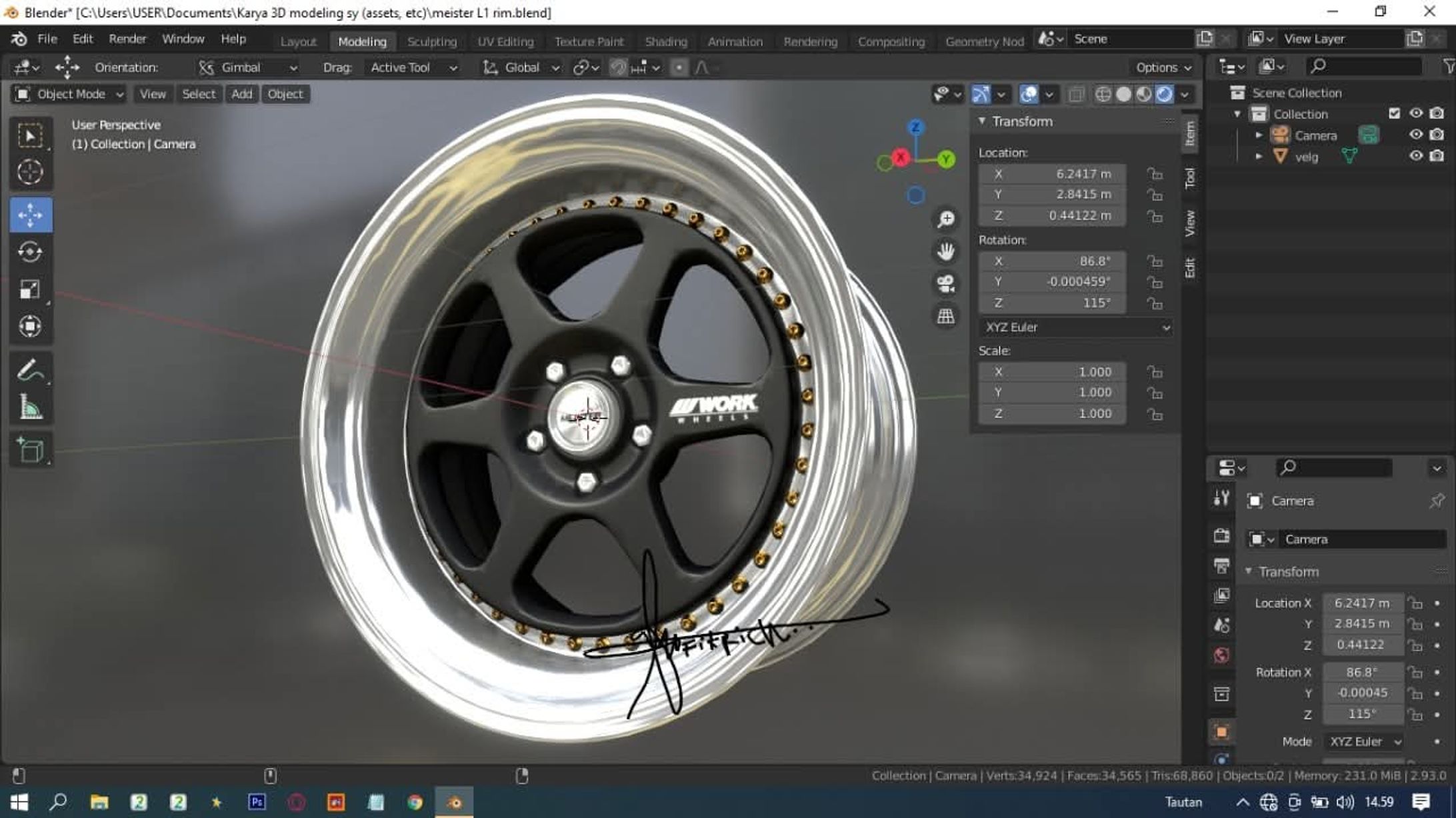Image resolution: width=1456 pixels, height=818 pixels.
Task: Collapse sidebar Transform panel
Action: pos(982,121)
